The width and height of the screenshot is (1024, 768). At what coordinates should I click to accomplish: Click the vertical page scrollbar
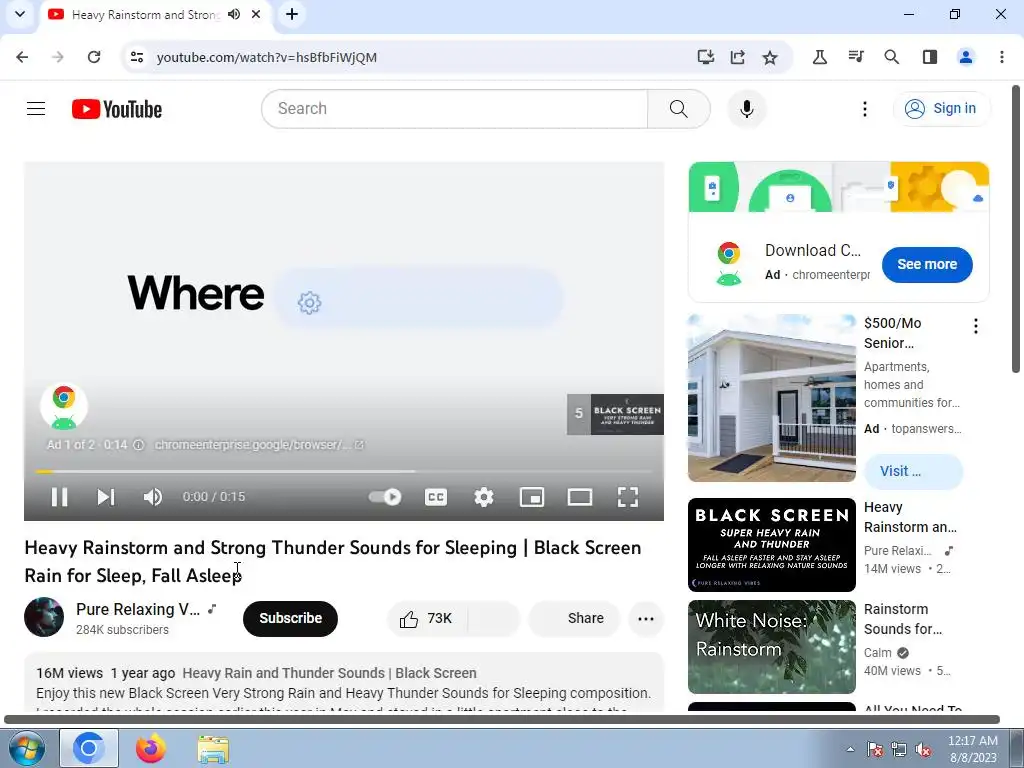point(1016,229)
